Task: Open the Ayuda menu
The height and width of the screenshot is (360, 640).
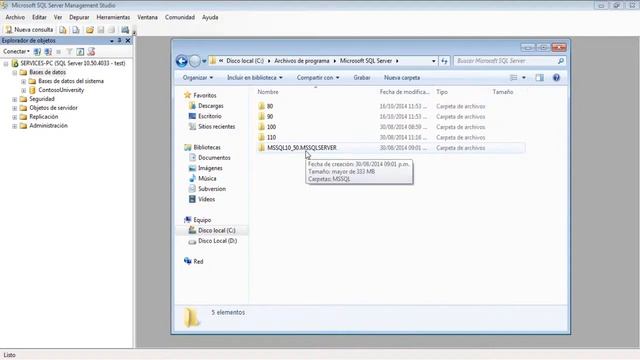Action: coord(210,17)
